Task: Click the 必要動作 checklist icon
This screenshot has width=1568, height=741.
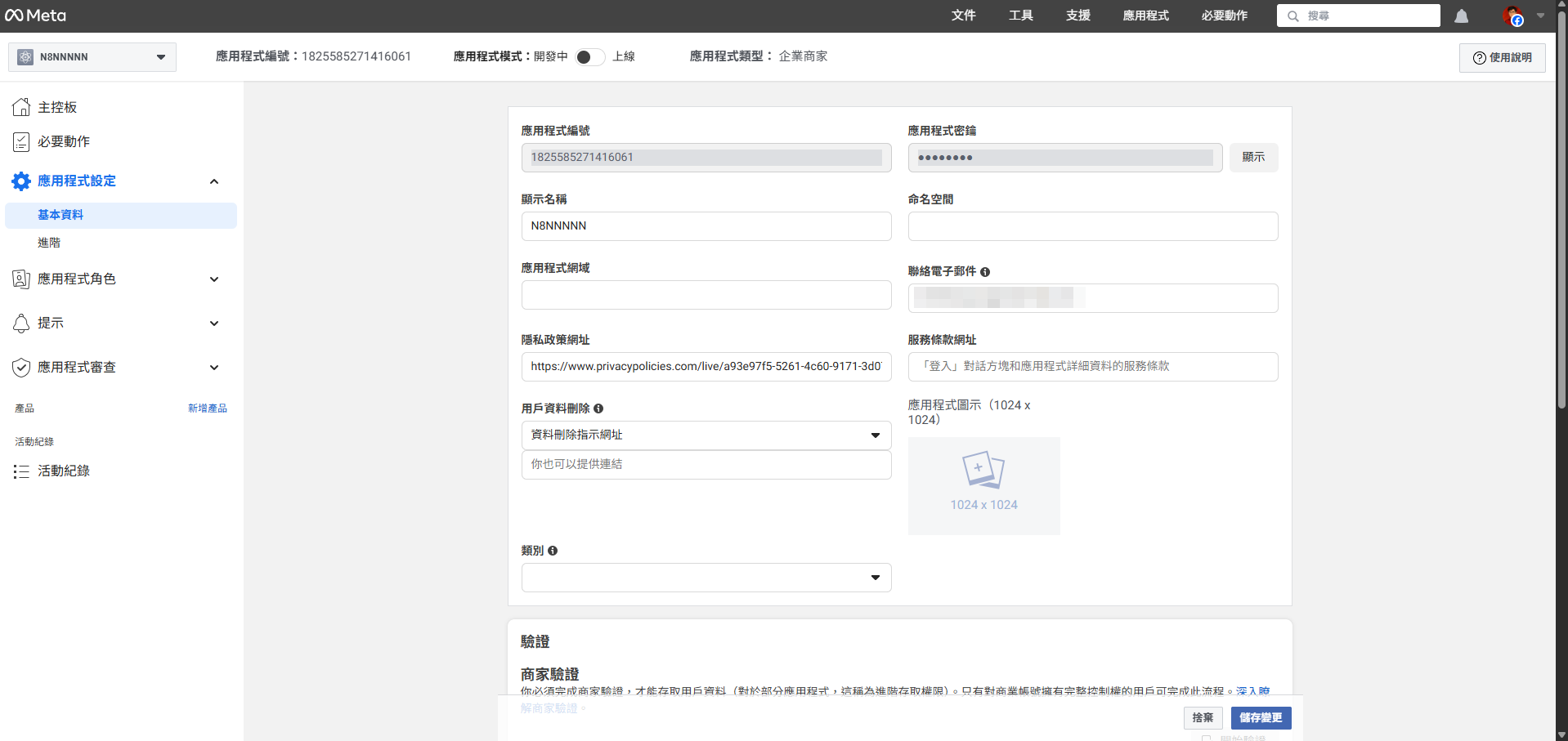Action: click(21, 141)
